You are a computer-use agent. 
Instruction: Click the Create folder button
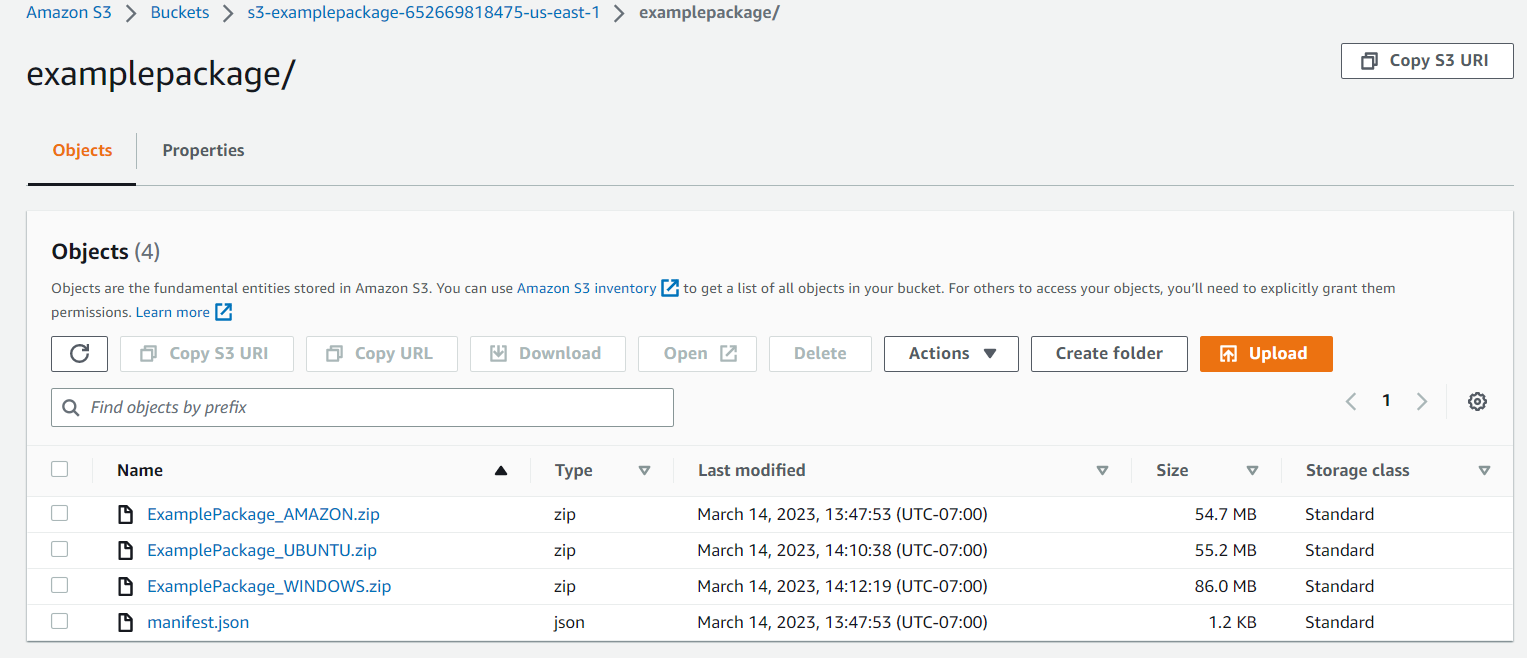click(x=1108, y=353)
